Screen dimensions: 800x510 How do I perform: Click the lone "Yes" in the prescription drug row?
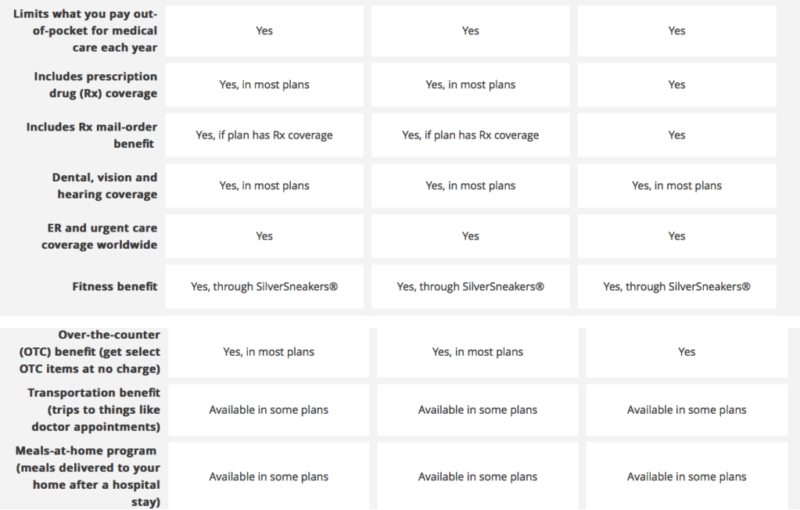[x=677, y=83]
